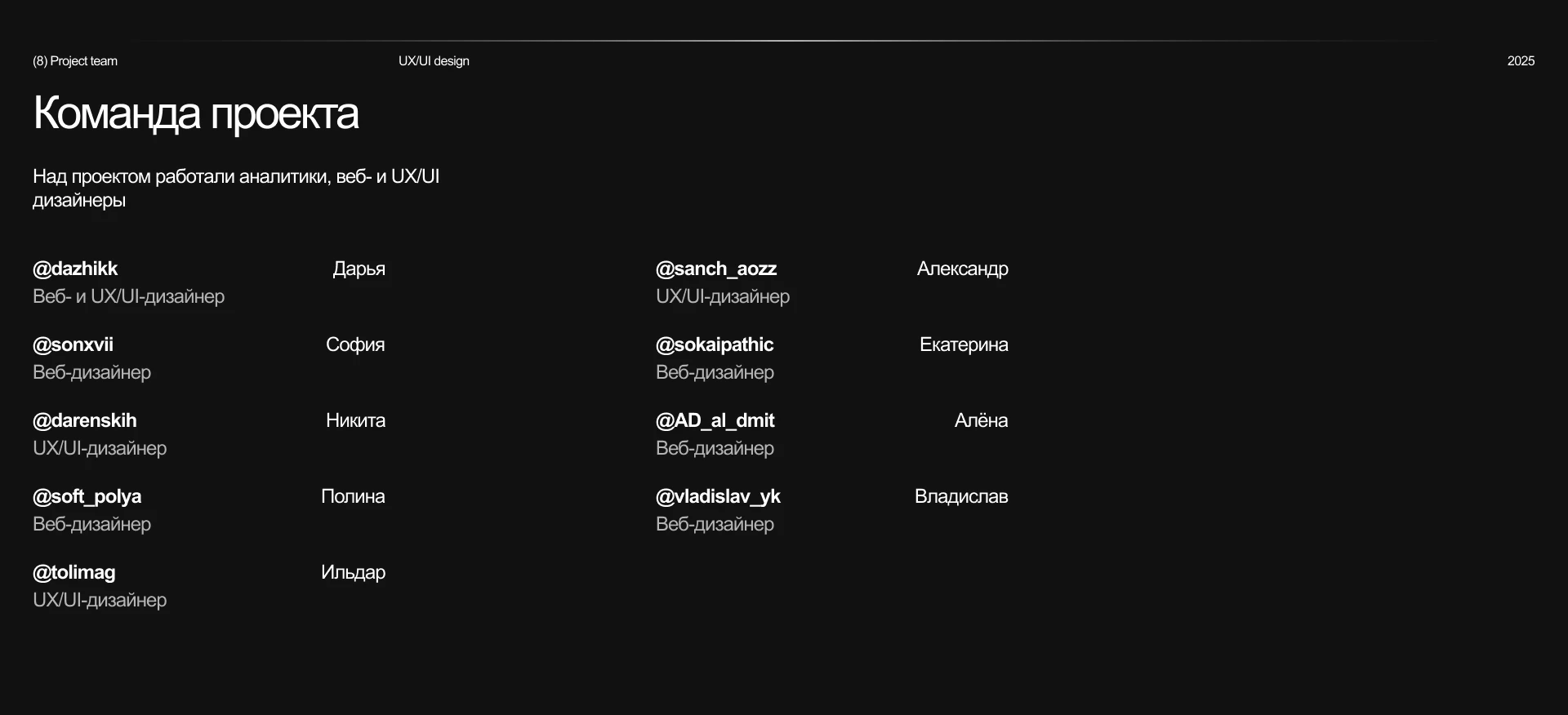Open the @soft_polya handle
The width and height of the screenshot is (1568, 715).
pos(87,496)
